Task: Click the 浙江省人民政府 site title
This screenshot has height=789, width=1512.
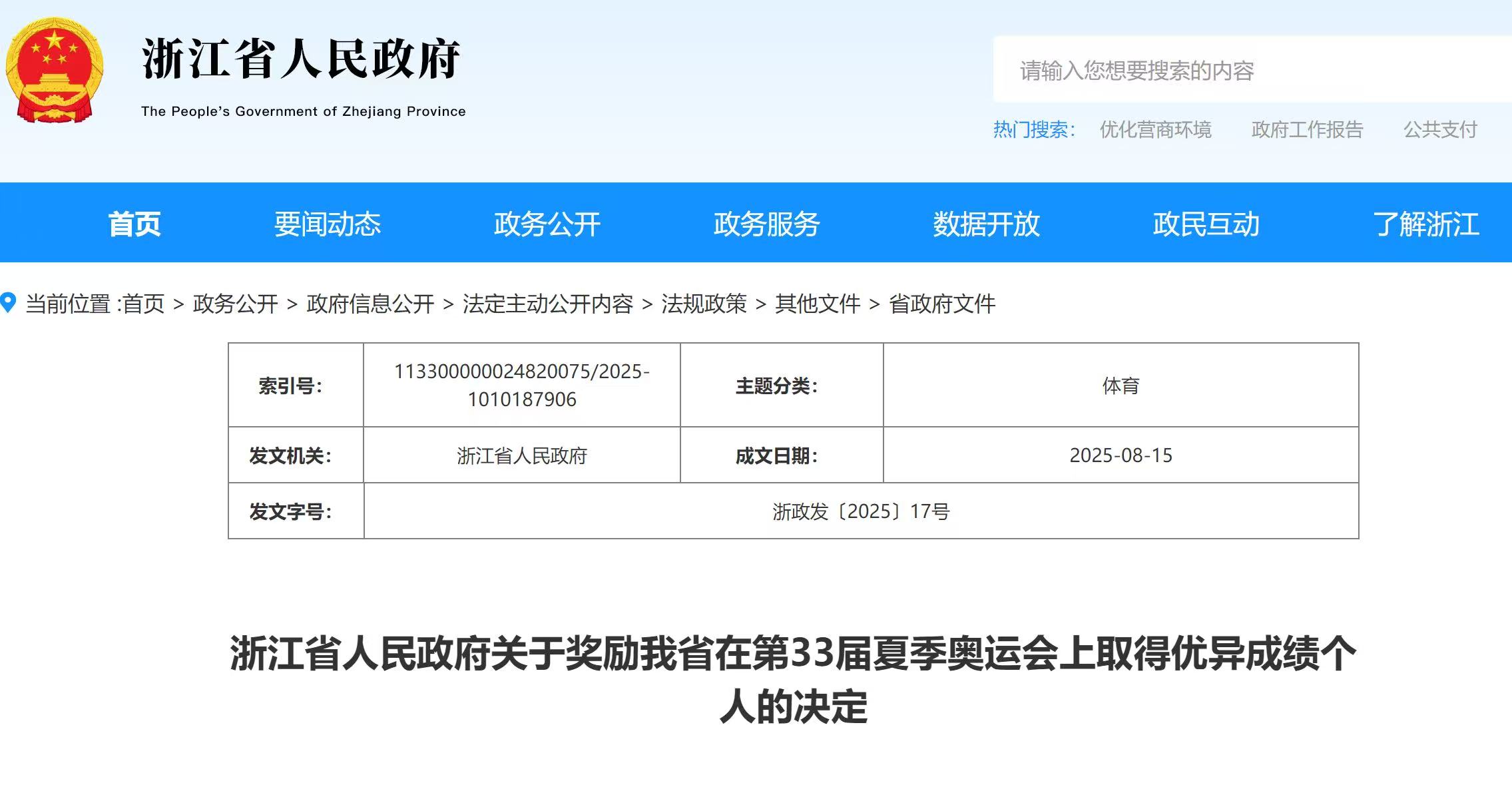Action: point(301,60)
